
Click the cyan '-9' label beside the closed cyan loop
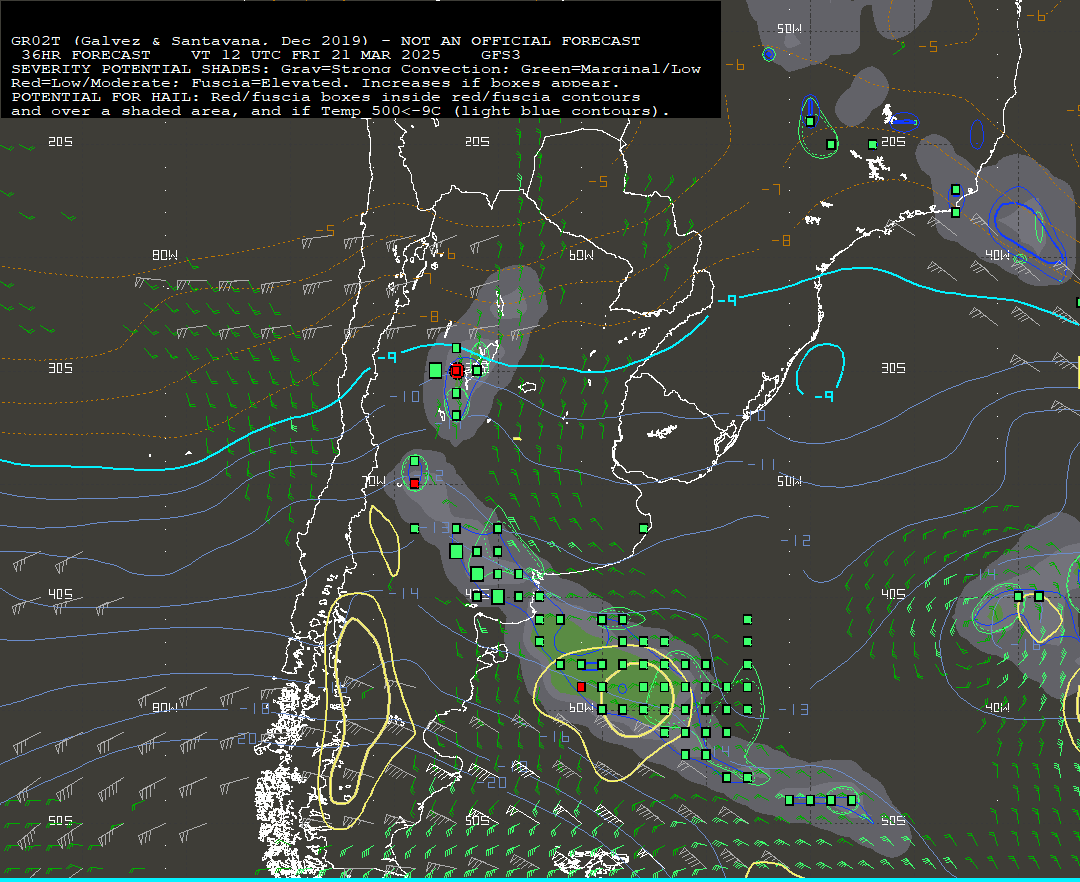point(824,396)
